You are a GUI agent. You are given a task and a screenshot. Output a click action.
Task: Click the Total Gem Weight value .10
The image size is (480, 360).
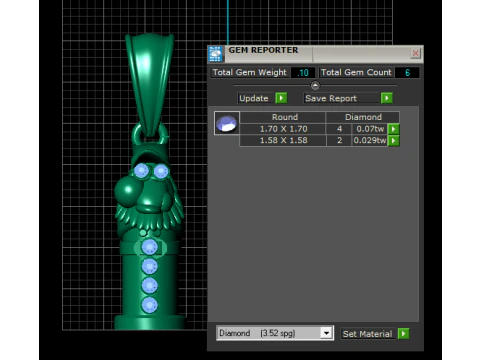point(303,73)
